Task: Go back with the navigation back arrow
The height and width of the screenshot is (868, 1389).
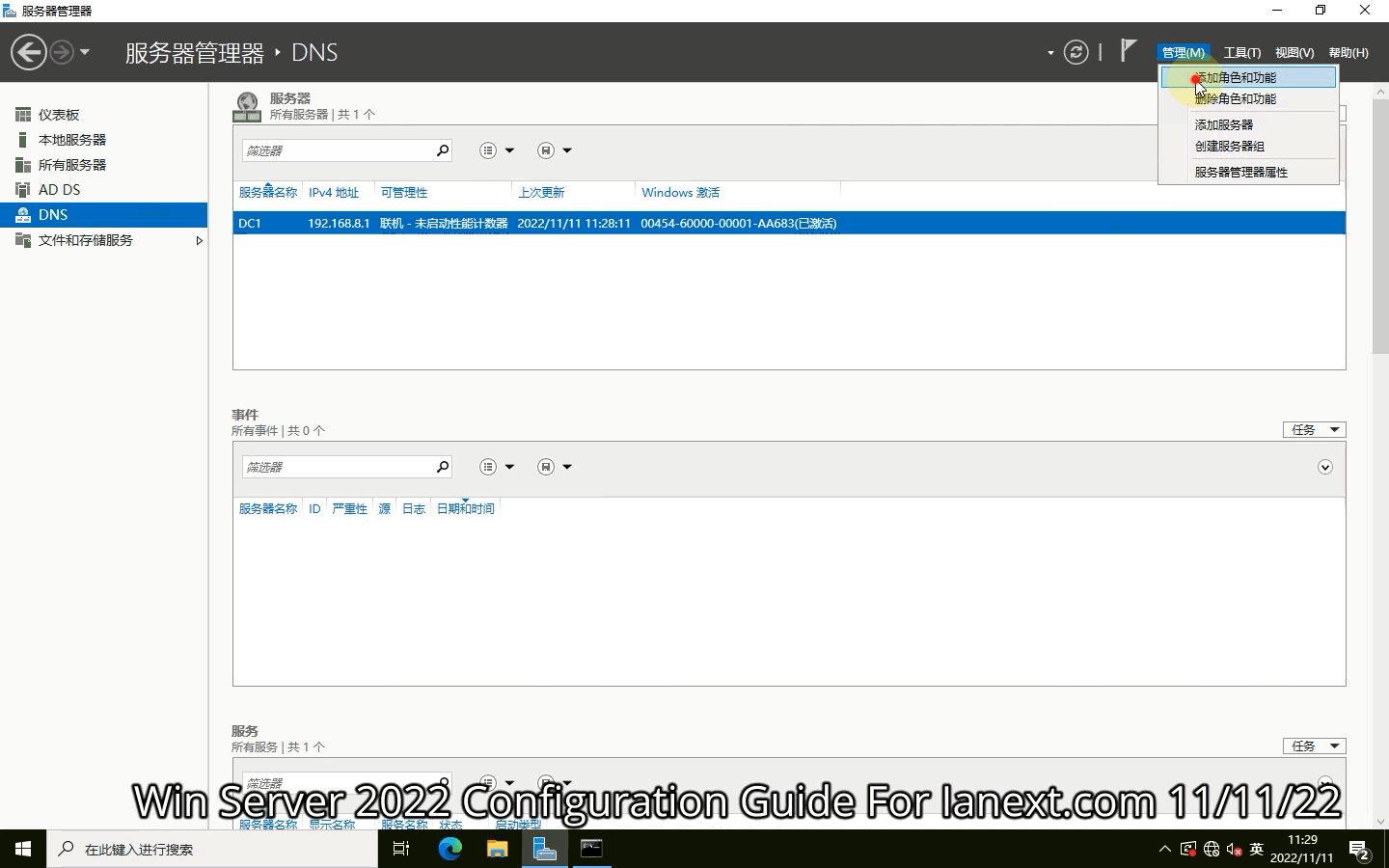Action: tap(29, 52)
